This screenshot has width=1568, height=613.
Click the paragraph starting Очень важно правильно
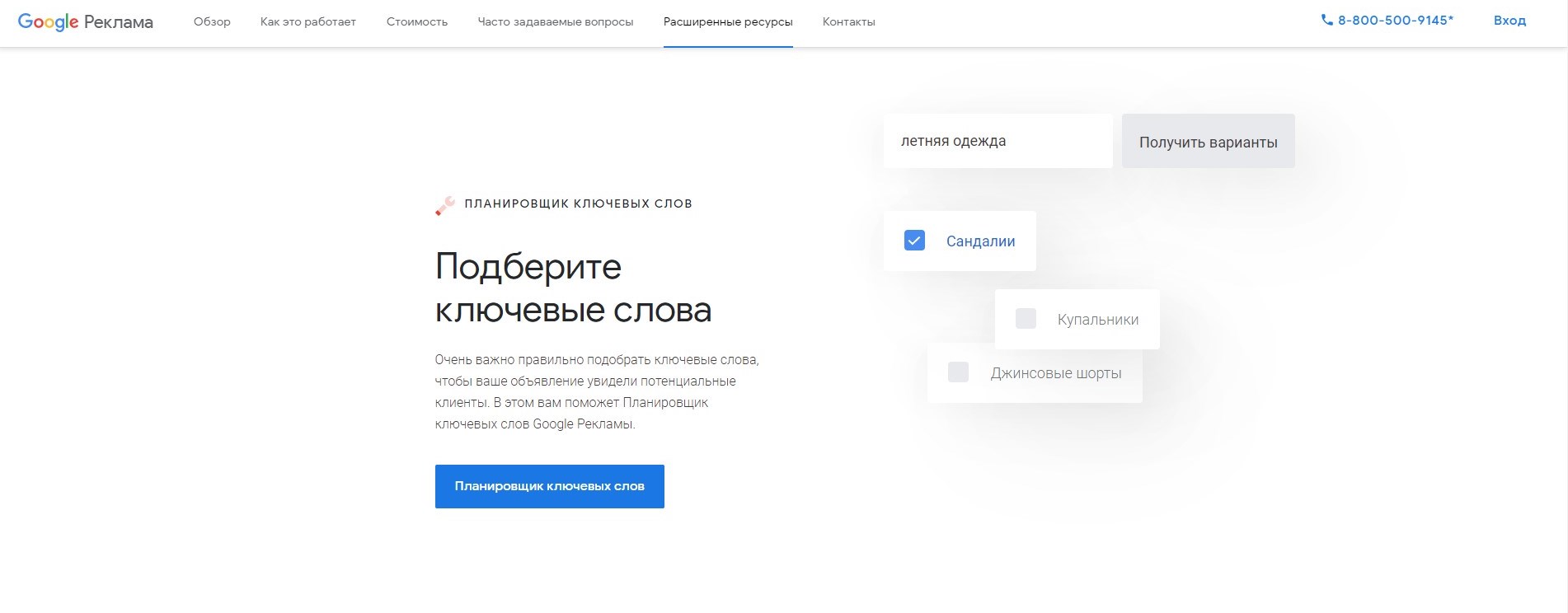(597, 392)
